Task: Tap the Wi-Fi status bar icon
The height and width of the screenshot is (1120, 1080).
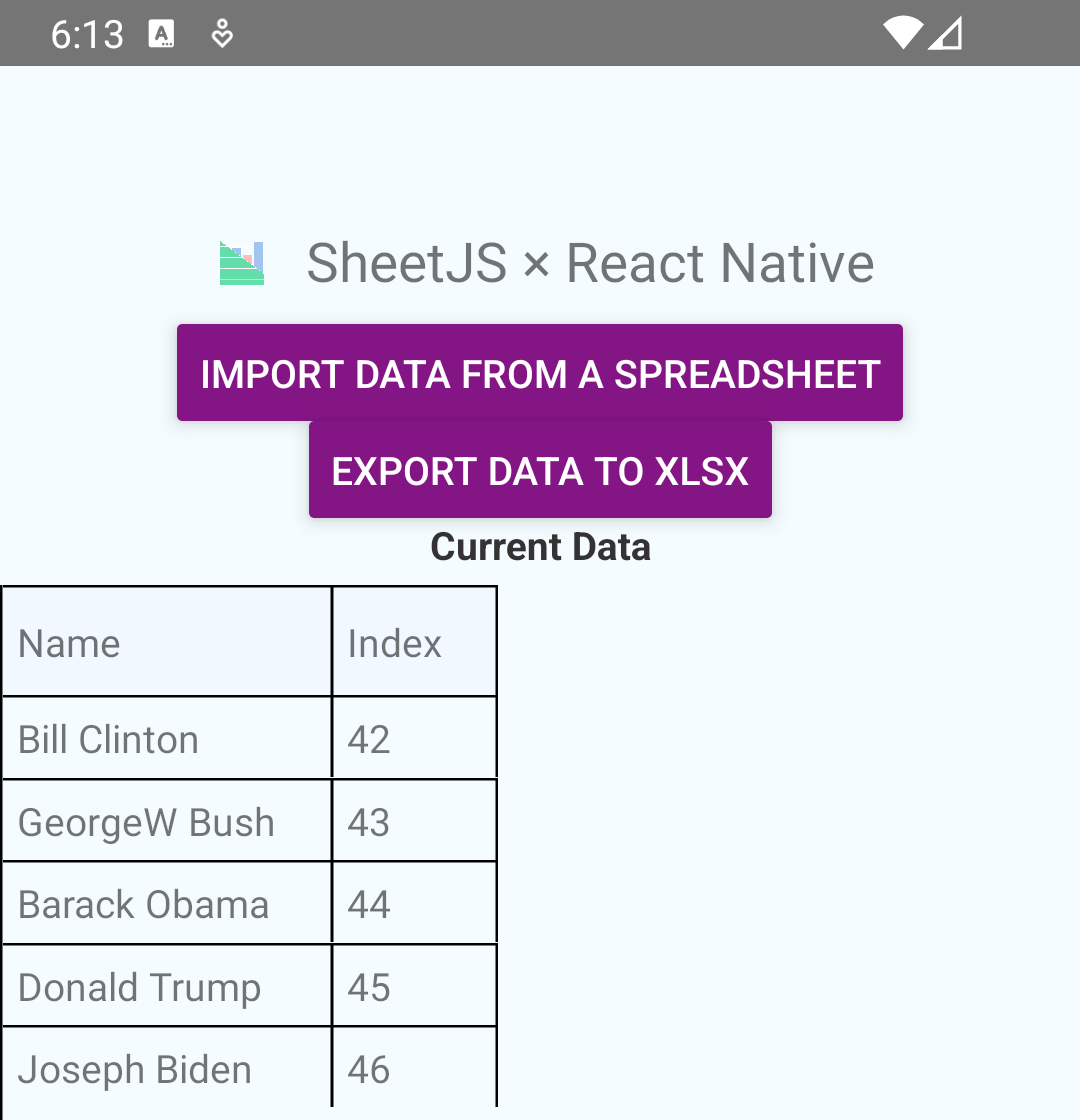Action: [901, 33]
